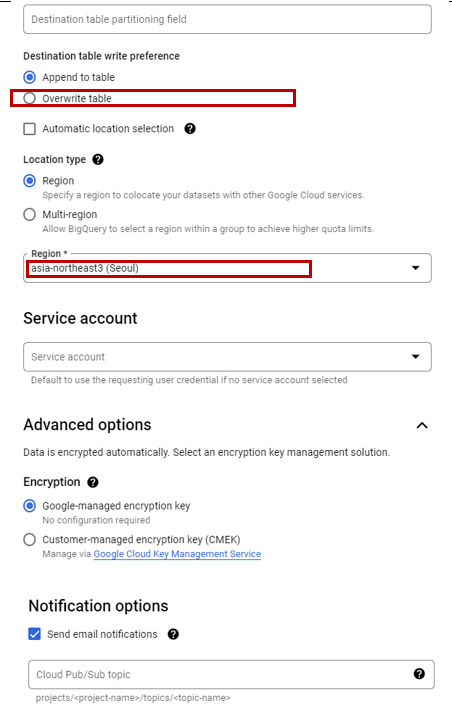Viewport: 452px width, 718px height.
Task: Open help icon in Cloud Pub/Sub topic field
Action: [x=419, y=674]
